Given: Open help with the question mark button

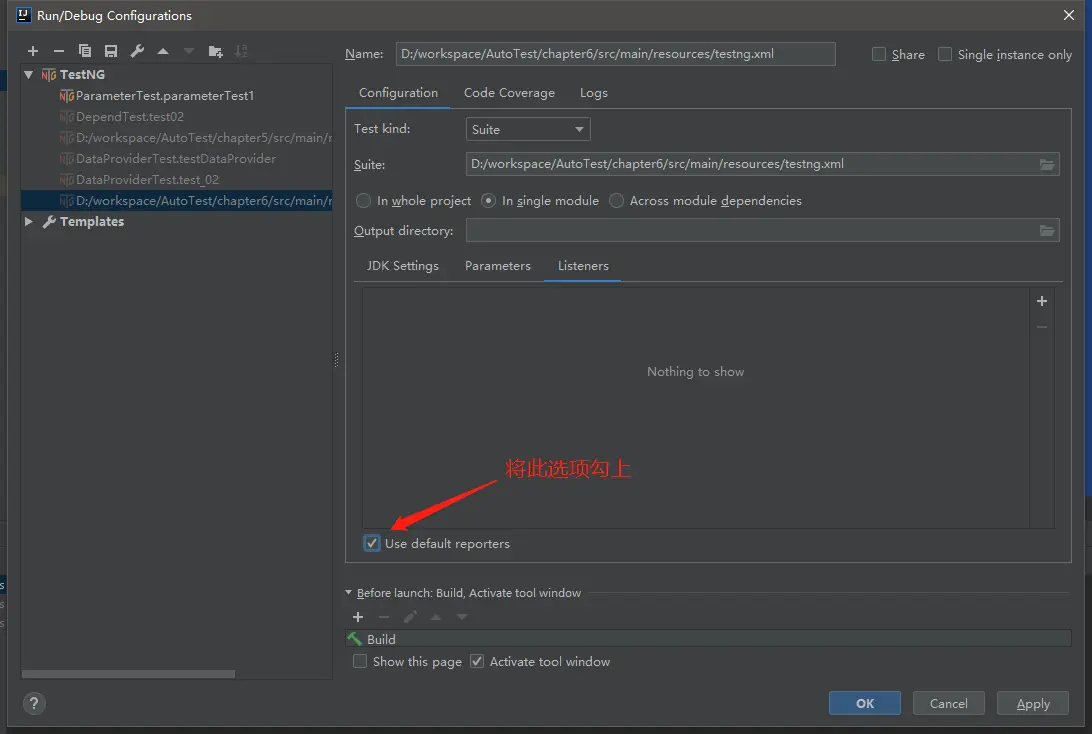Looking at the screenshot, I should tap(34, 703).
